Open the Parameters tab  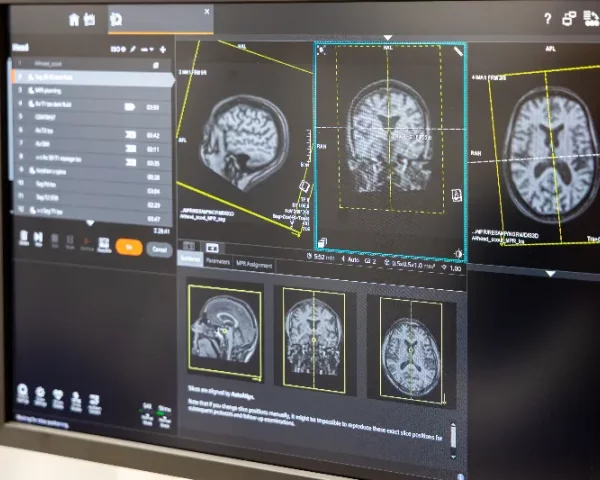click(217, 261)
